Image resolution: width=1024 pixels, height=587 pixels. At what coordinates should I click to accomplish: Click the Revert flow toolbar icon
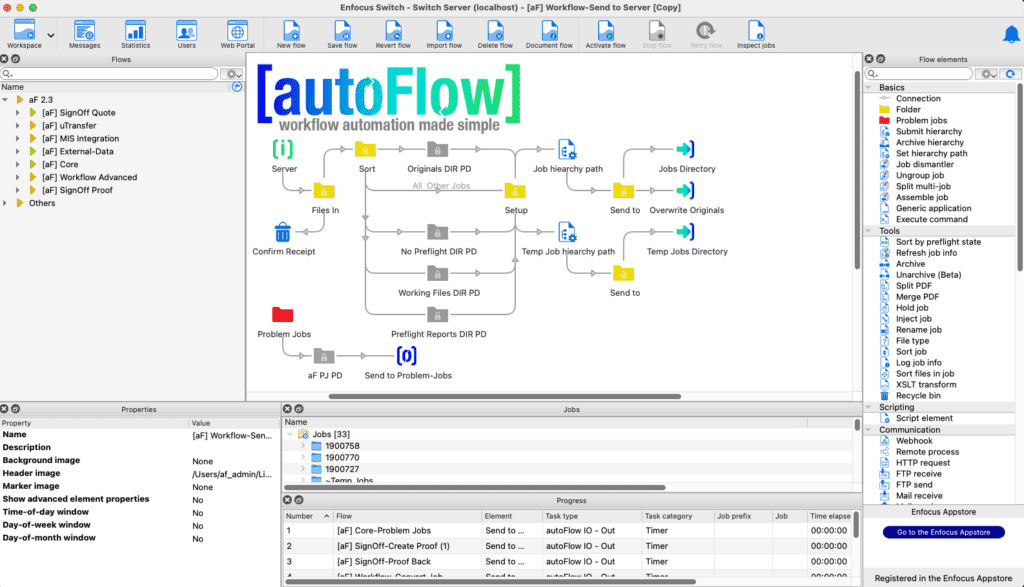pyautogui.click(x=393, y=34)
